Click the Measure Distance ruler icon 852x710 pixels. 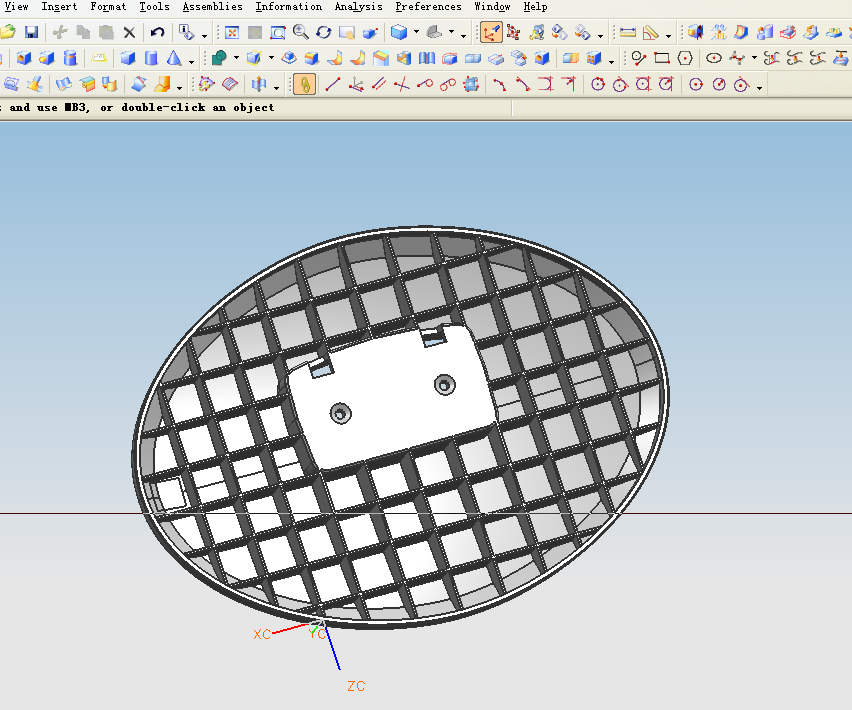point(628,33)
